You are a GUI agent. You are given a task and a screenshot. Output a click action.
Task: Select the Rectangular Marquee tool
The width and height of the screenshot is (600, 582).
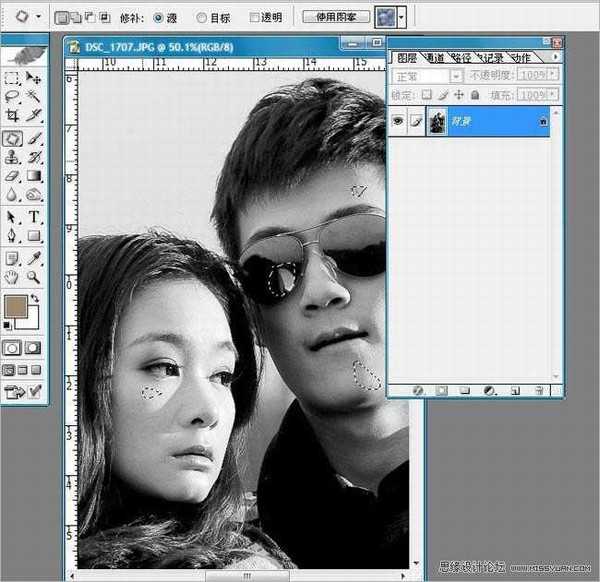[x=13, y=78]
